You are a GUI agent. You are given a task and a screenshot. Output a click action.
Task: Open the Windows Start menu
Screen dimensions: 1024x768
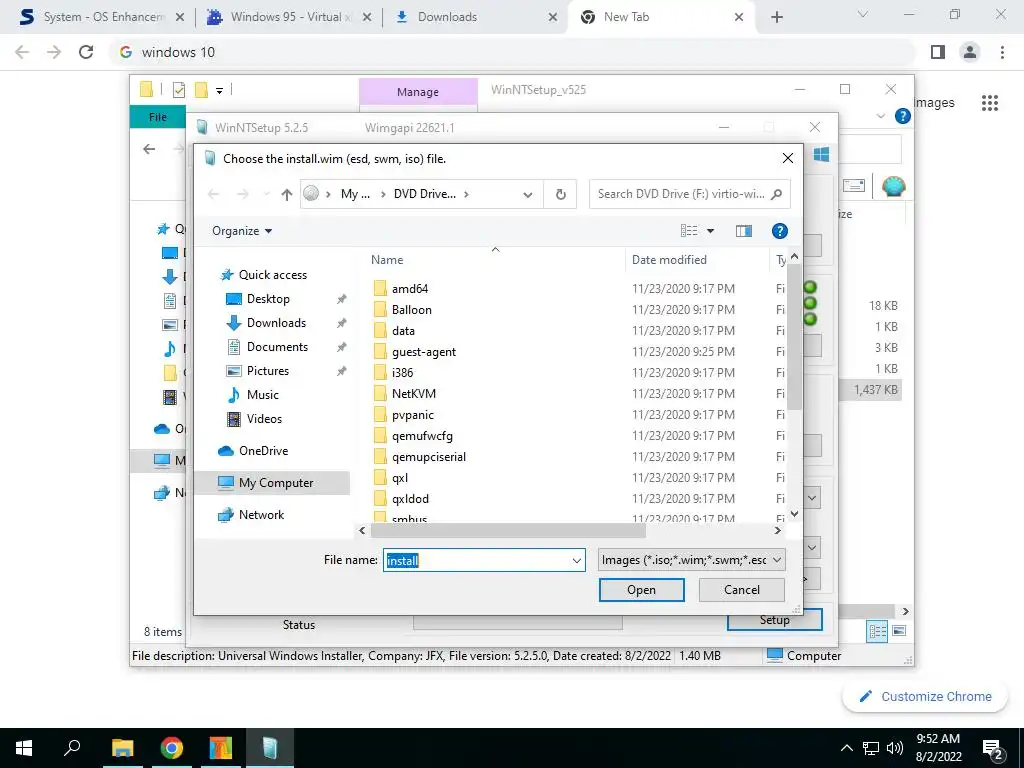point(24,748)
